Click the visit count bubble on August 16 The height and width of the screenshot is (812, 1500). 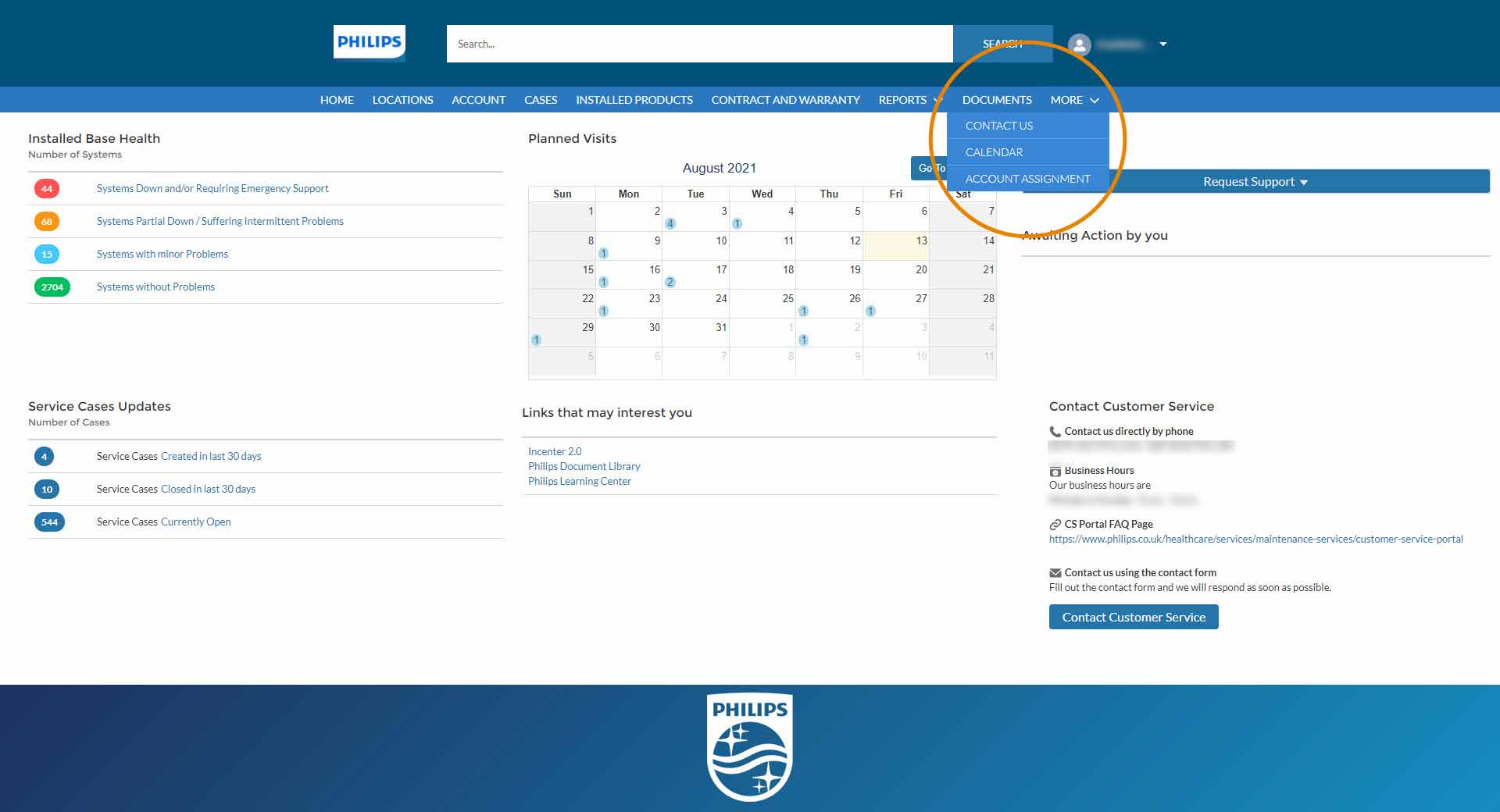[670, 282]
